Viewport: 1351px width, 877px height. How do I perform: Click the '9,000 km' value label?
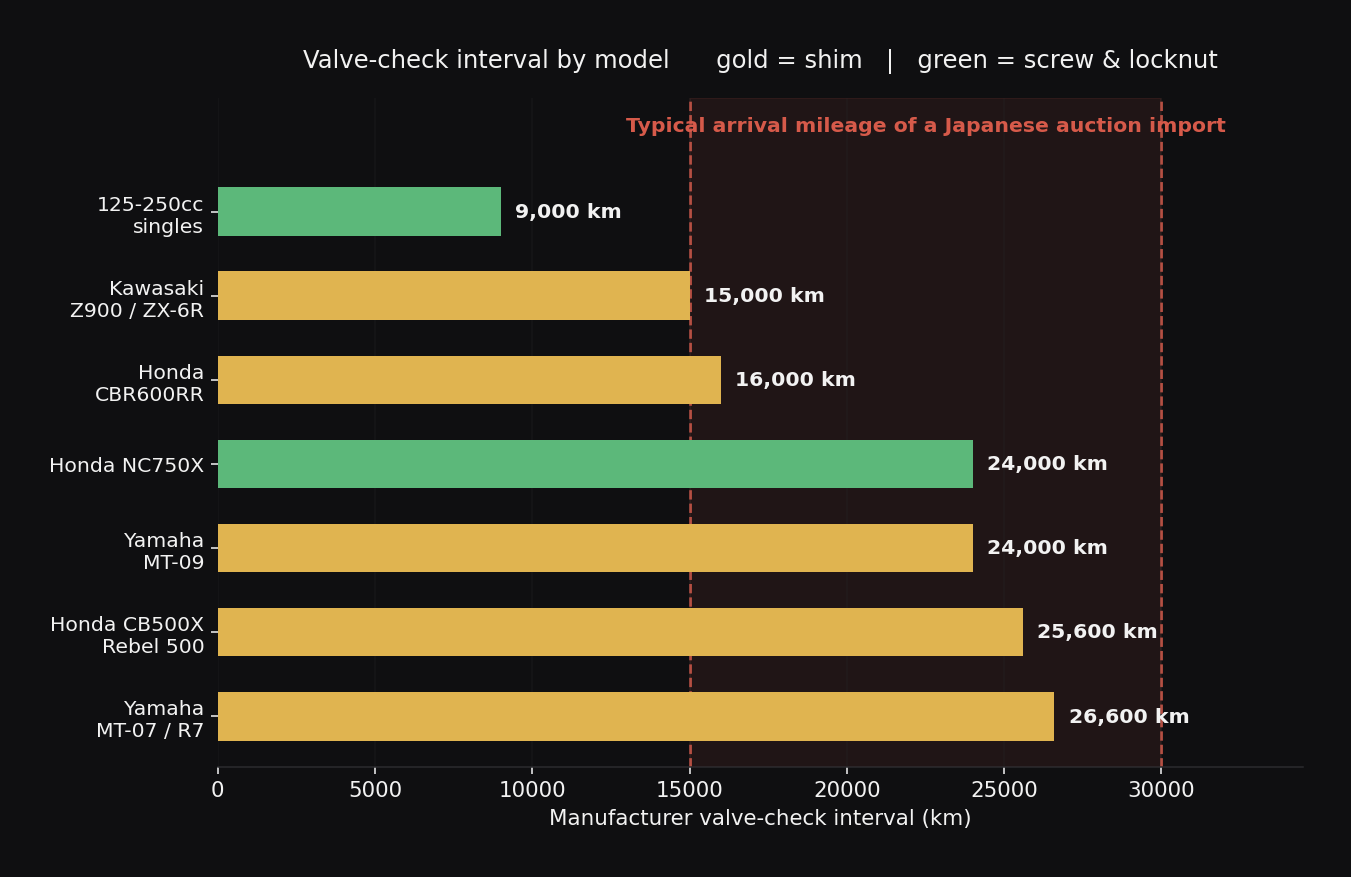568,212
